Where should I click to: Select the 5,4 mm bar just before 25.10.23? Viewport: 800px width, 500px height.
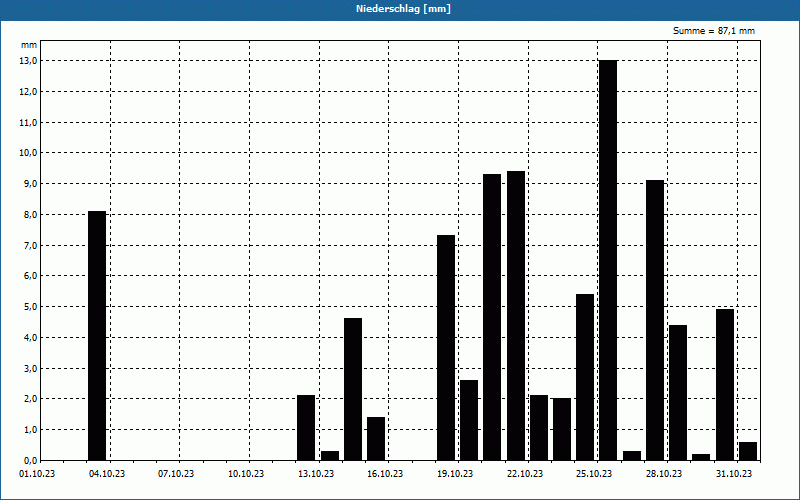tap(585, 377)
